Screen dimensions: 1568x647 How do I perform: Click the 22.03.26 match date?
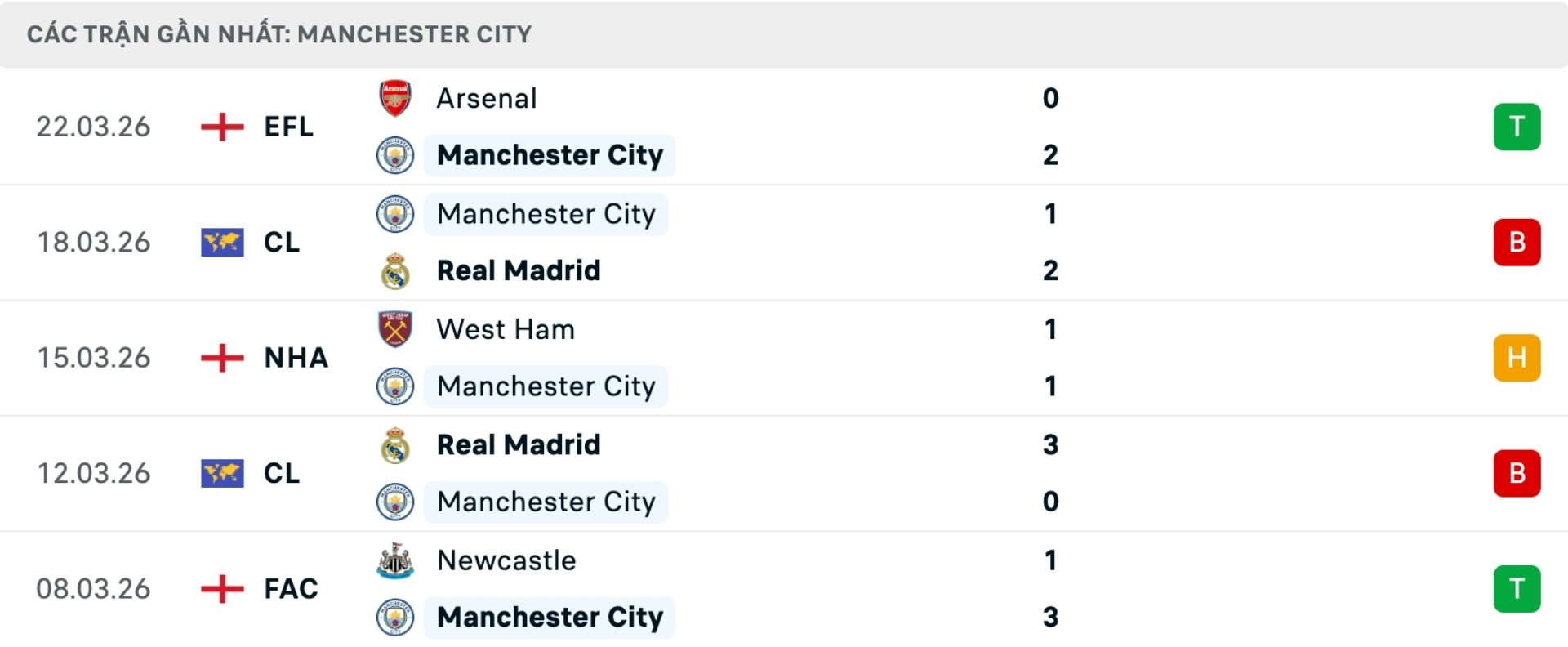click(93, 127)
